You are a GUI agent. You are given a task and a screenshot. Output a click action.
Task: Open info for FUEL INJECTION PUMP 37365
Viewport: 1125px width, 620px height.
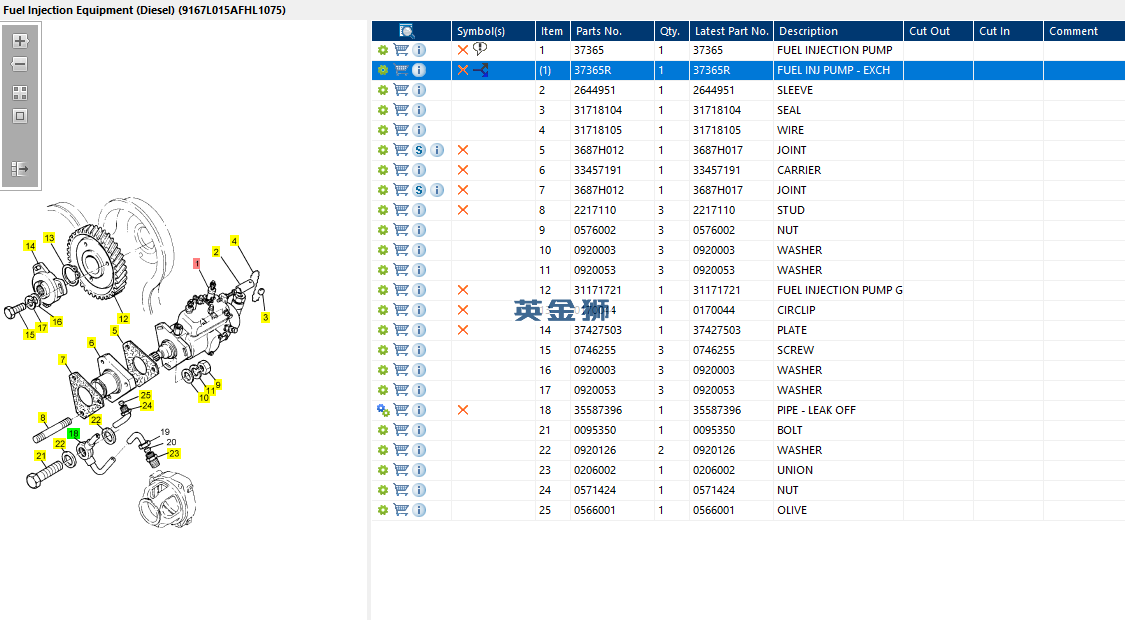coord(420,50)
